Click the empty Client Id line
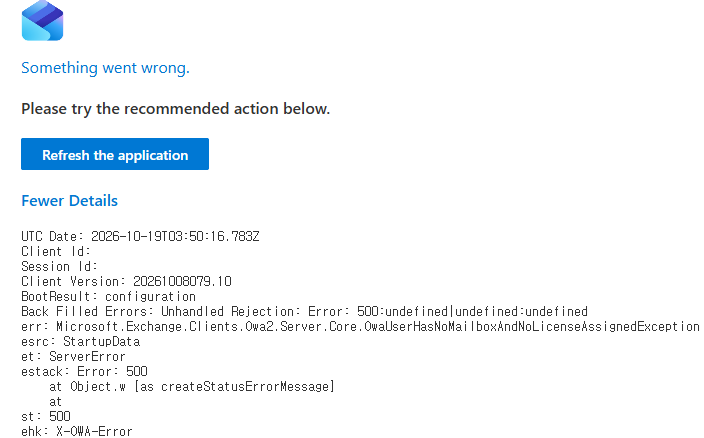 coord(56,251)
